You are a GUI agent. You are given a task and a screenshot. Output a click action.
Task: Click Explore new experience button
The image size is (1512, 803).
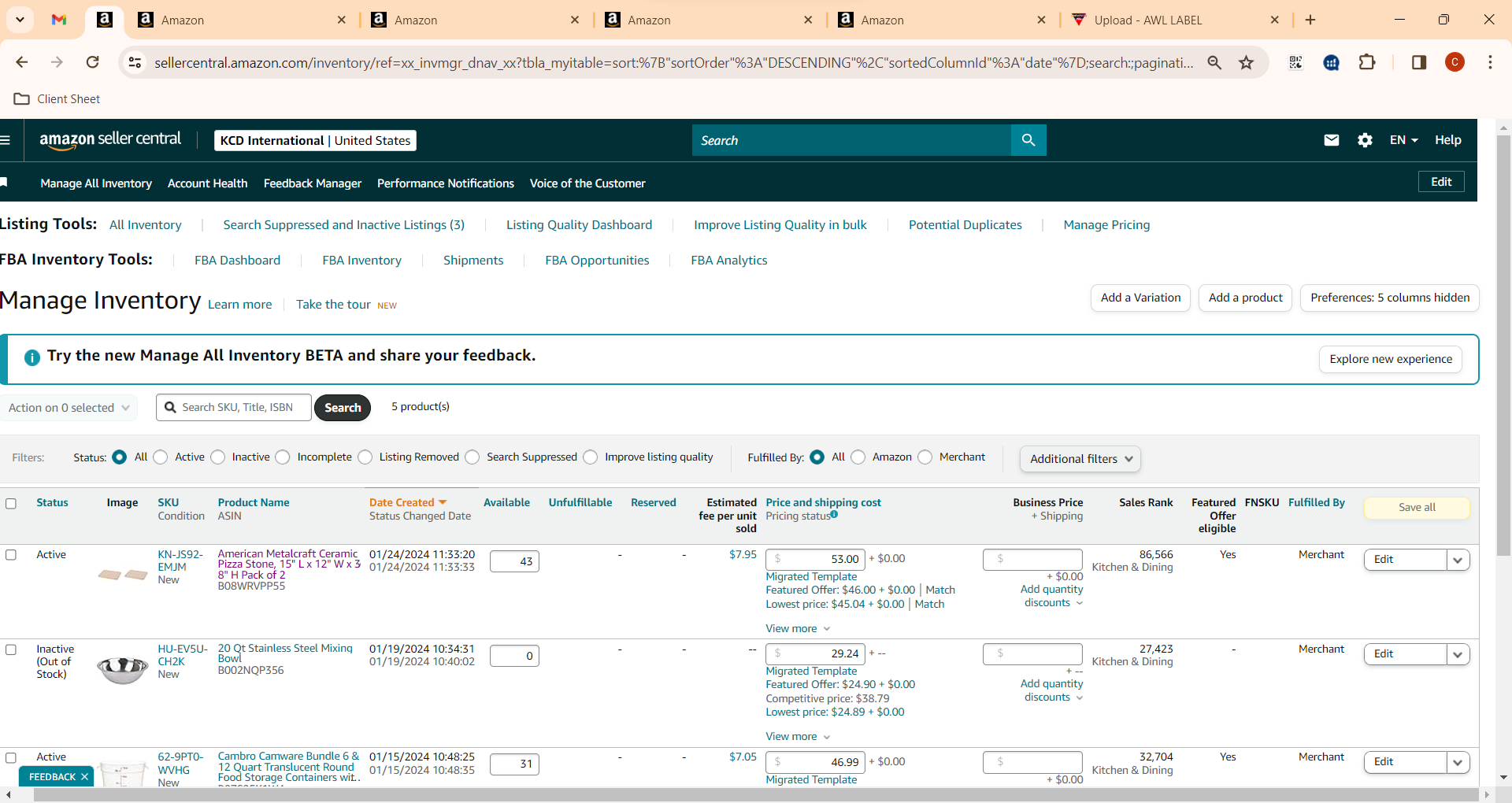1391,359
